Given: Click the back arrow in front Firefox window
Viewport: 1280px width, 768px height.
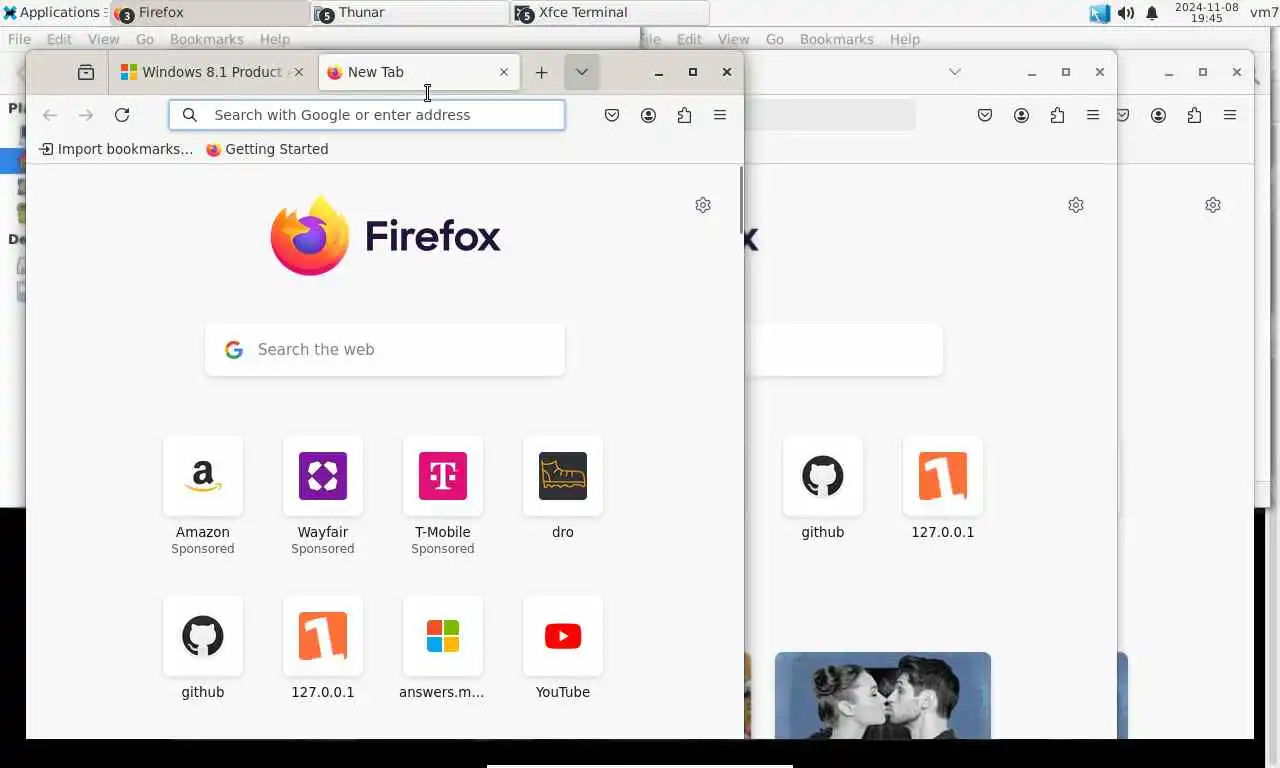Looking at the screenshot, I should click(x=50, y=115).
